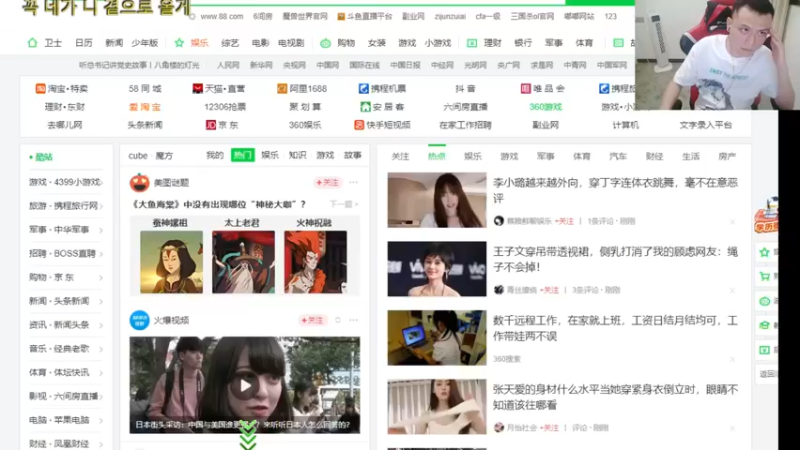Screen dimensions: 800x450
Task: Open the 人民网 news site link
Action: click(x=228, y=65)
